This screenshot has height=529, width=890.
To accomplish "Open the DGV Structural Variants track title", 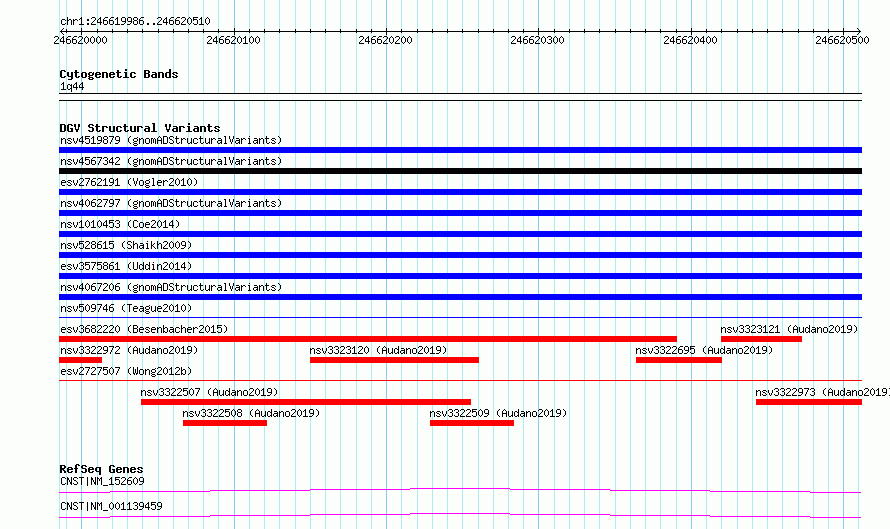I will (x=140, y=128).
